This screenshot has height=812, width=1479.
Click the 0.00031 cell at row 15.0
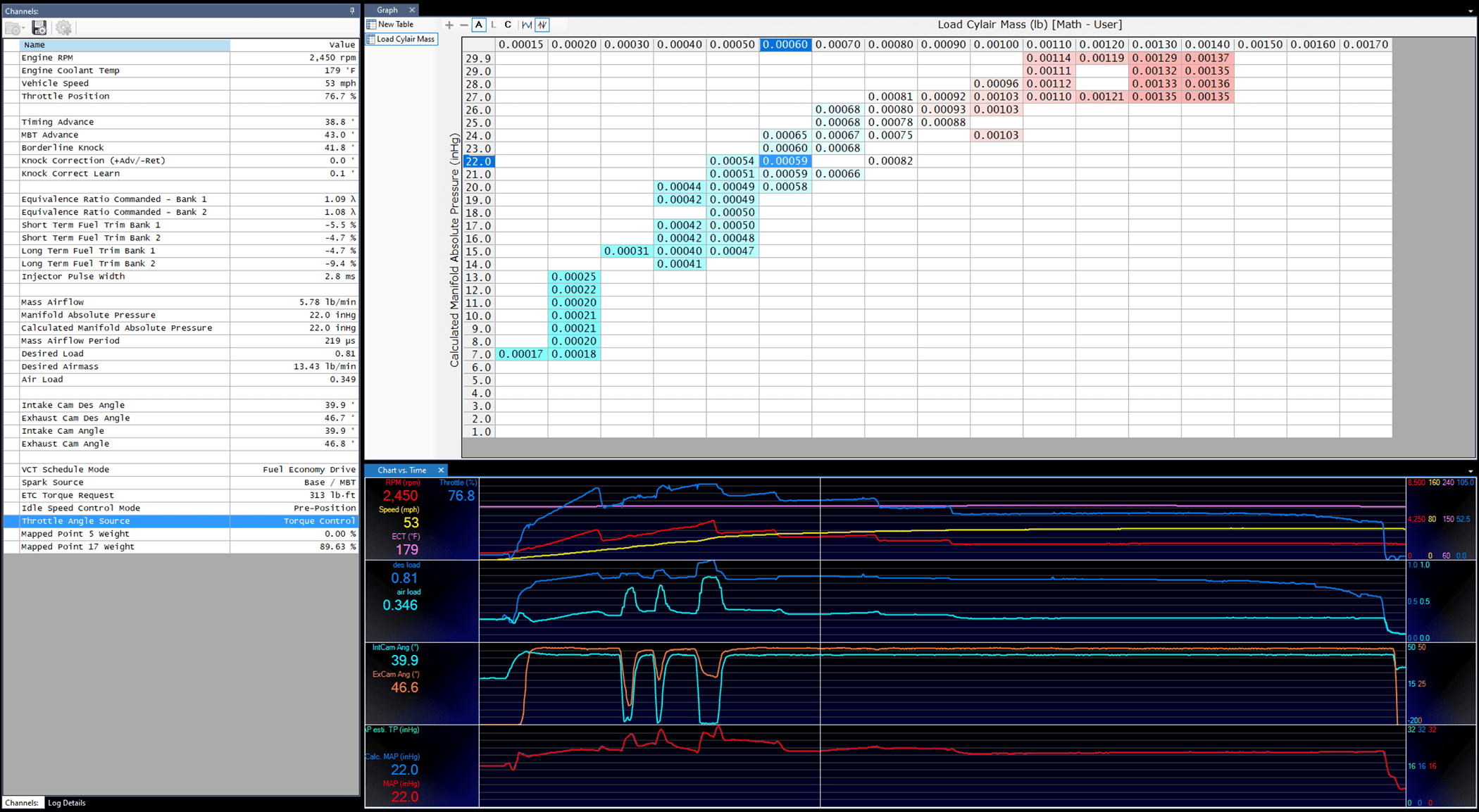click(627, 251)
